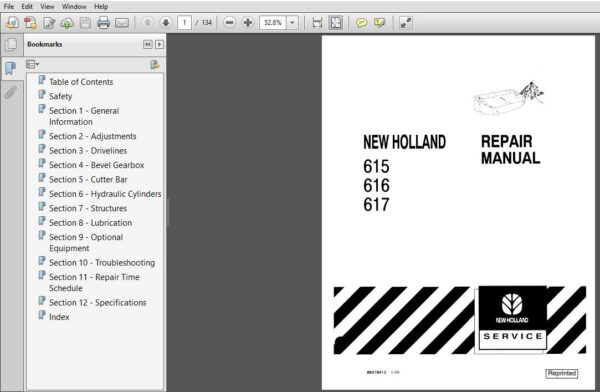Screen dimensions: 600x392
Task: Click the Edit/Sign document toolbar icon
Action: [49, 23]
